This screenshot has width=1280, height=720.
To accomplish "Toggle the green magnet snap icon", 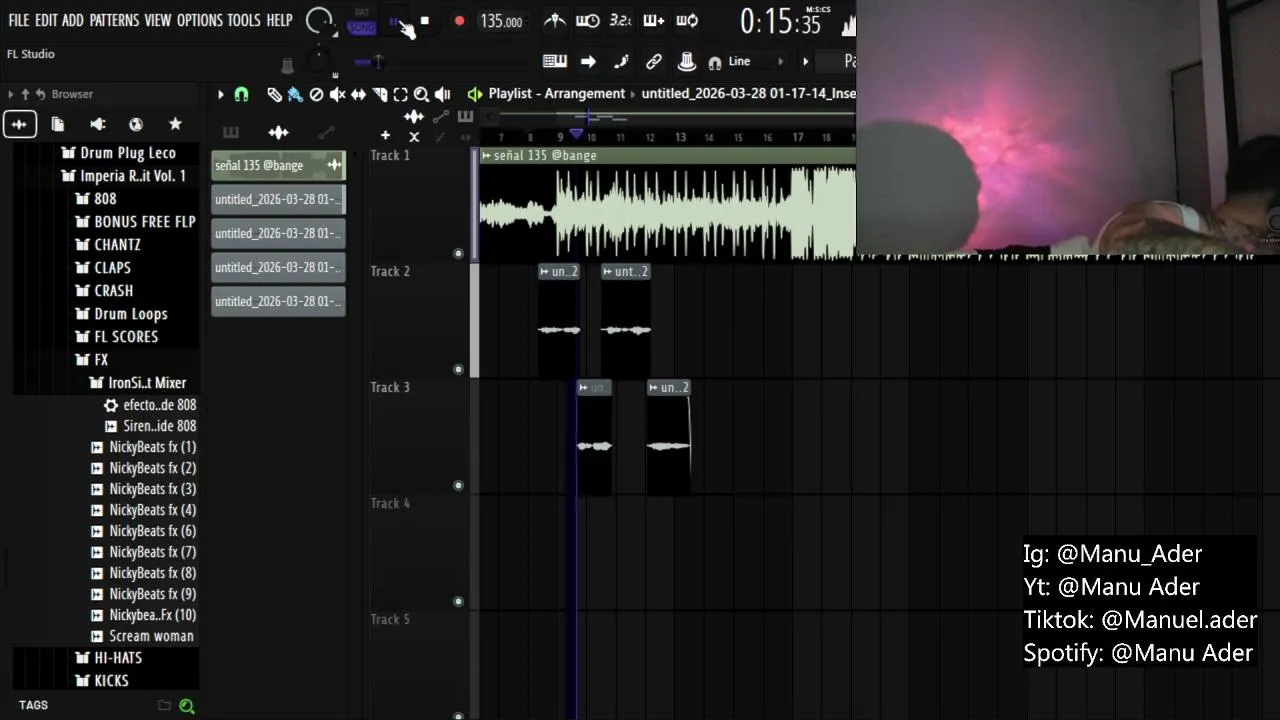I will tap(241, 94).
